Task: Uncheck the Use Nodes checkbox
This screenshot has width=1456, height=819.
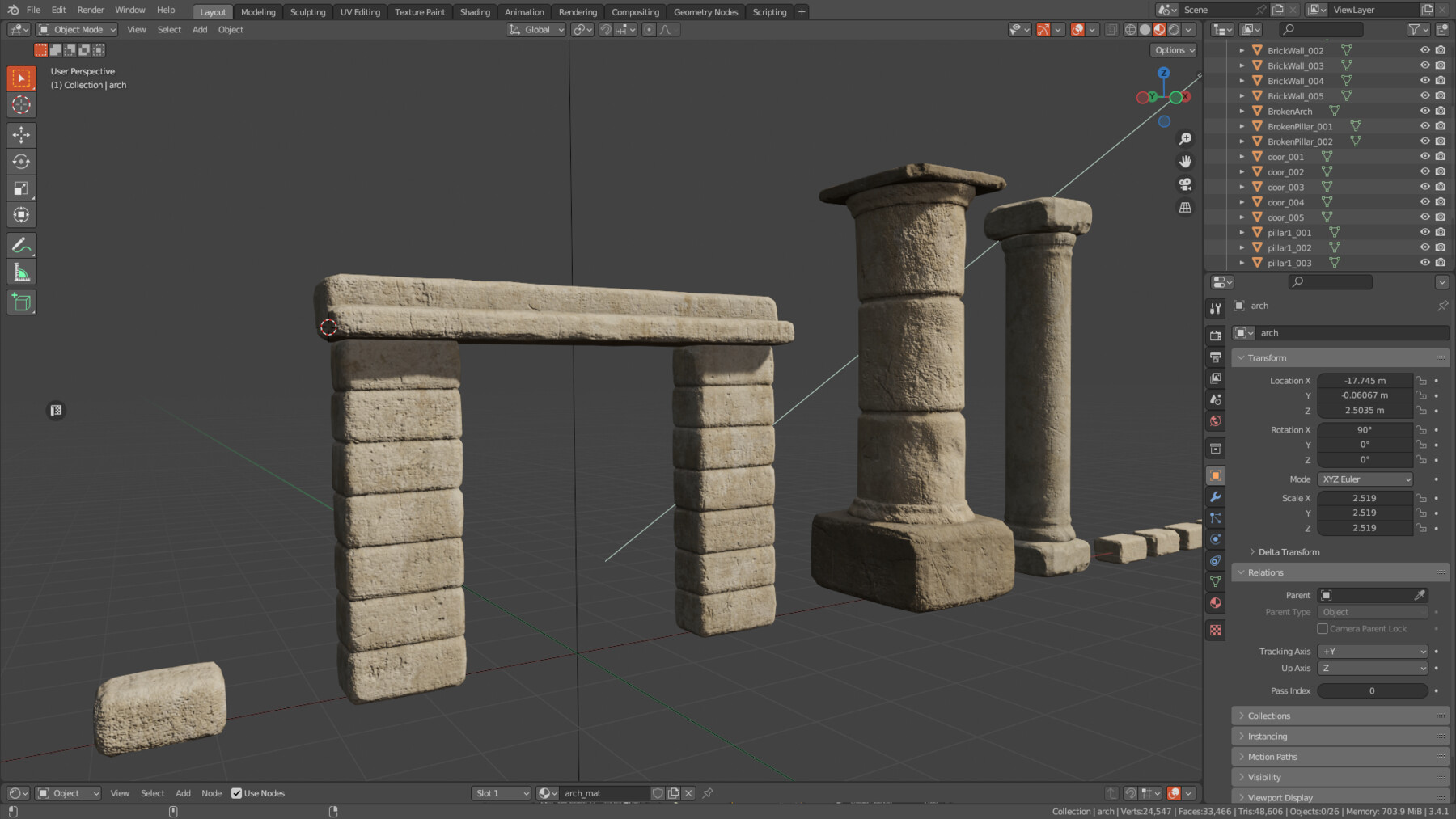Action: coord(238,793)
